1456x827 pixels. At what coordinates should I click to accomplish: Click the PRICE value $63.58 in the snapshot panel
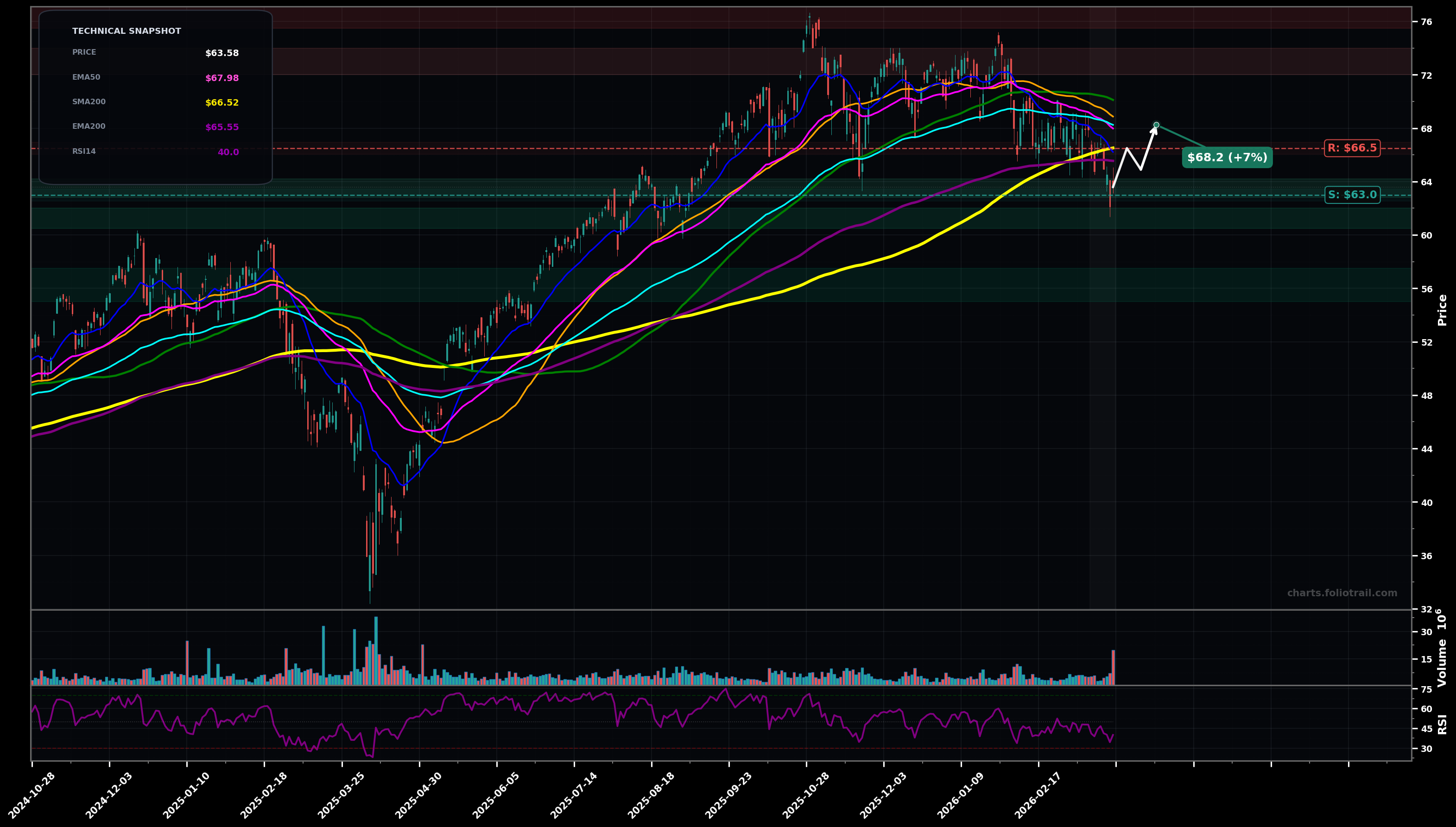222,53
